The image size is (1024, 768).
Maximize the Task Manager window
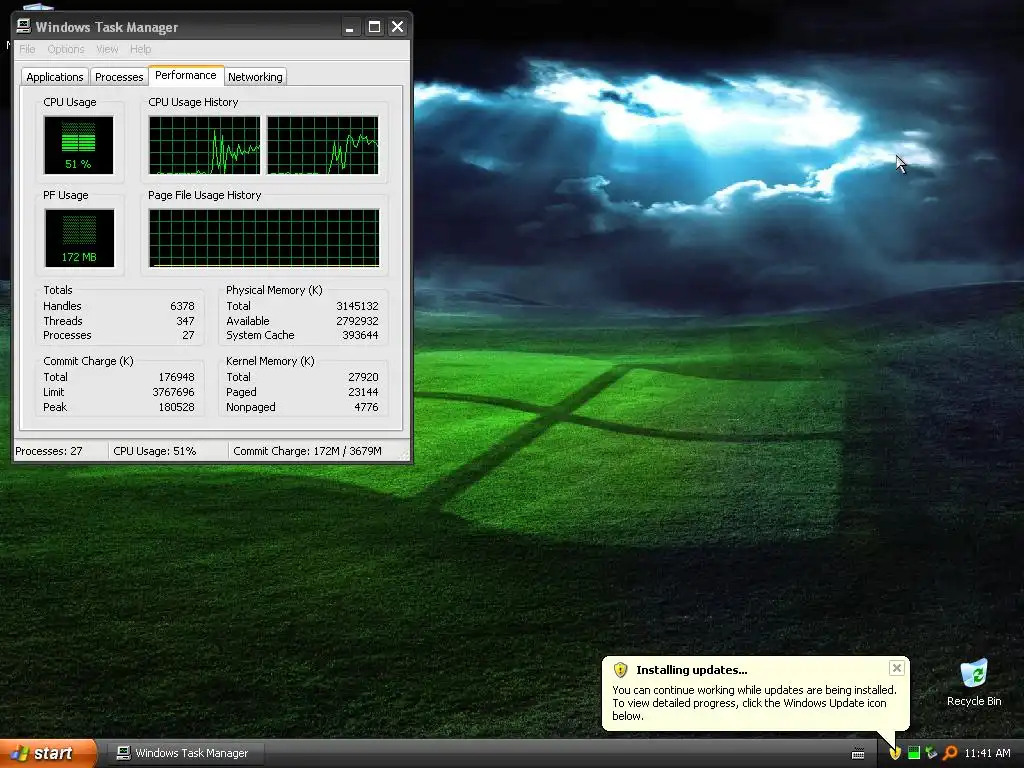tap(374, 27)
